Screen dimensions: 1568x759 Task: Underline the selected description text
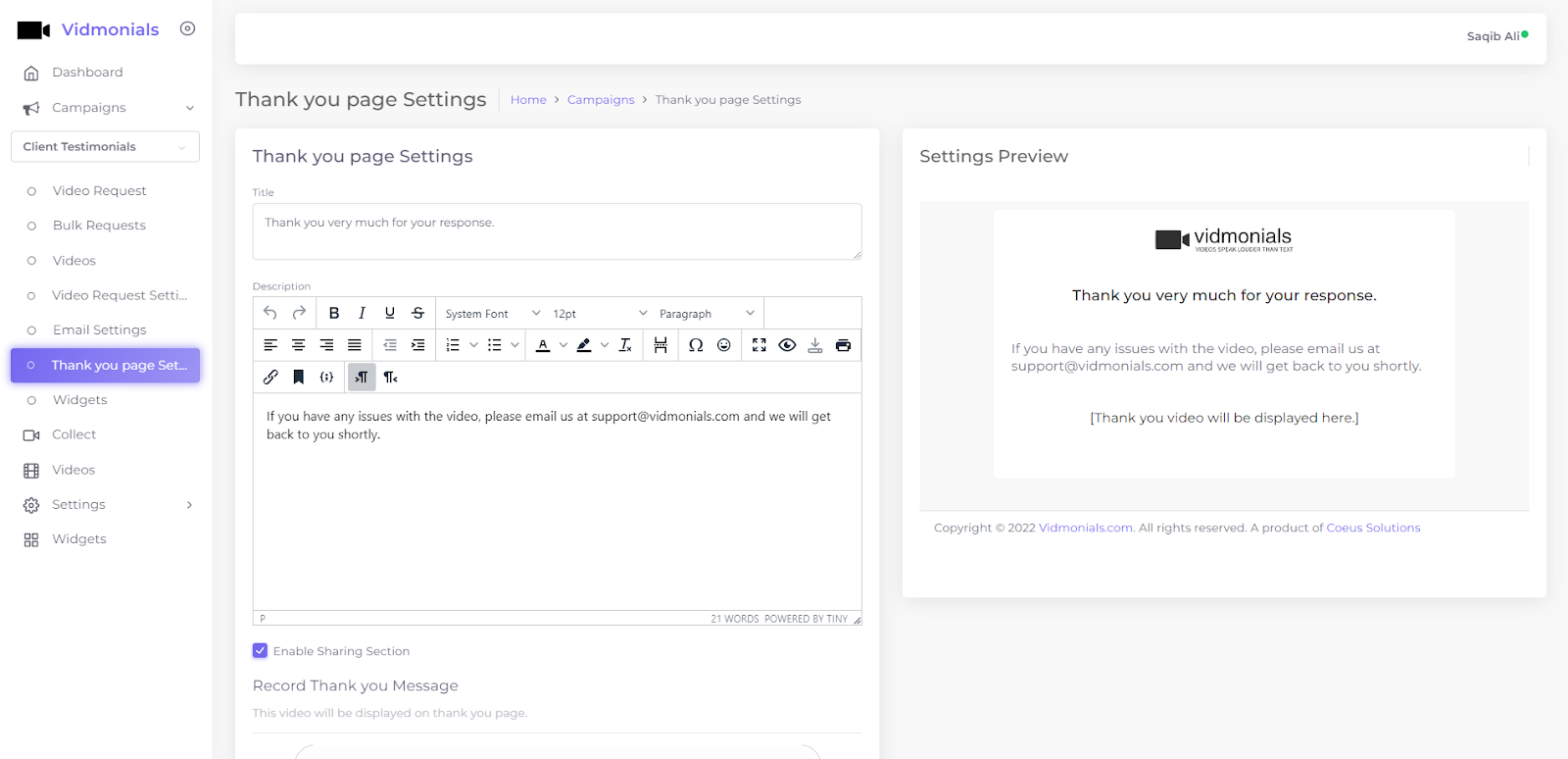(390, 313)
